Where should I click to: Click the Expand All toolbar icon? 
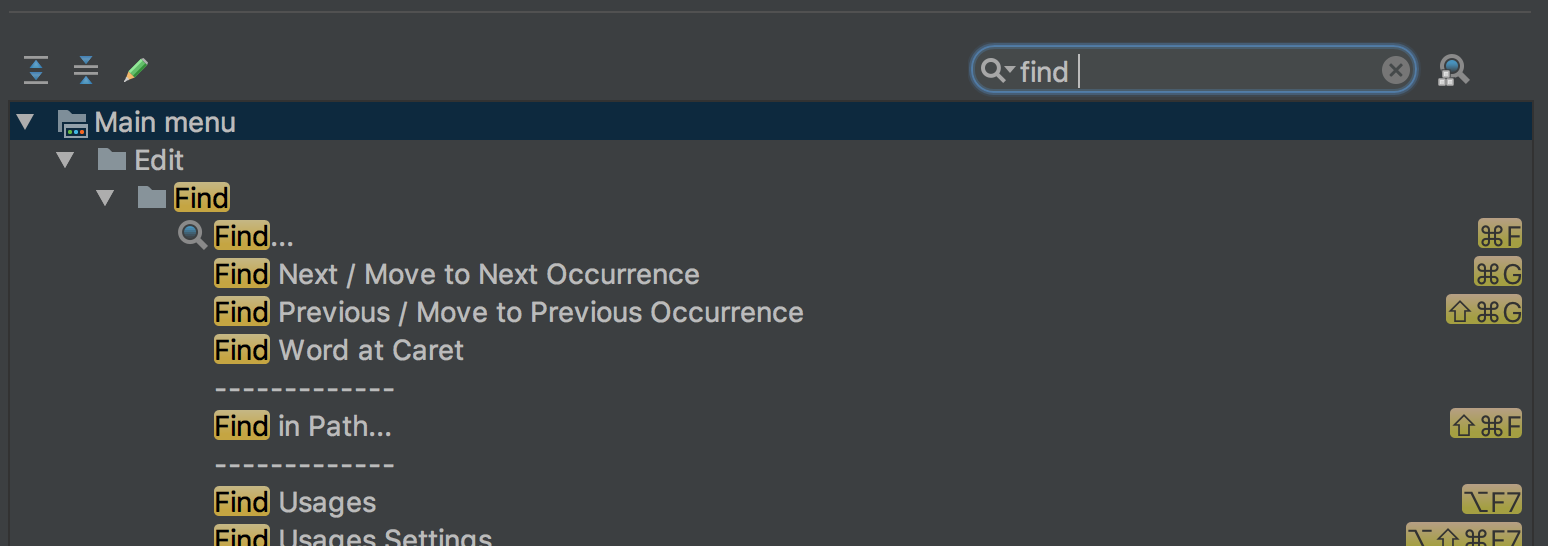tap(36, 70)
